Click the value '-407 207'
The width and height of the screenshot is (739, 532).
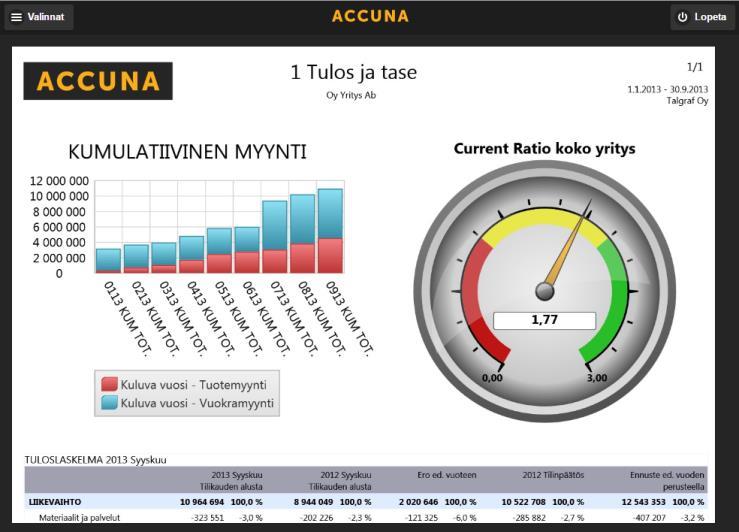click(x=649, y=518)
